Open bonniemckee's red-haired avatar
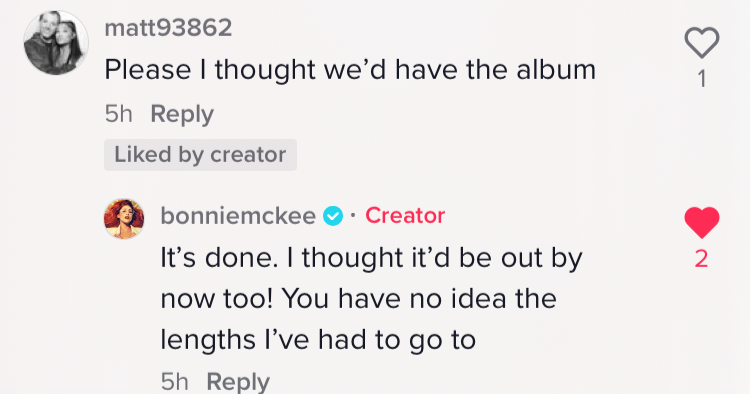 pos(124,219)
